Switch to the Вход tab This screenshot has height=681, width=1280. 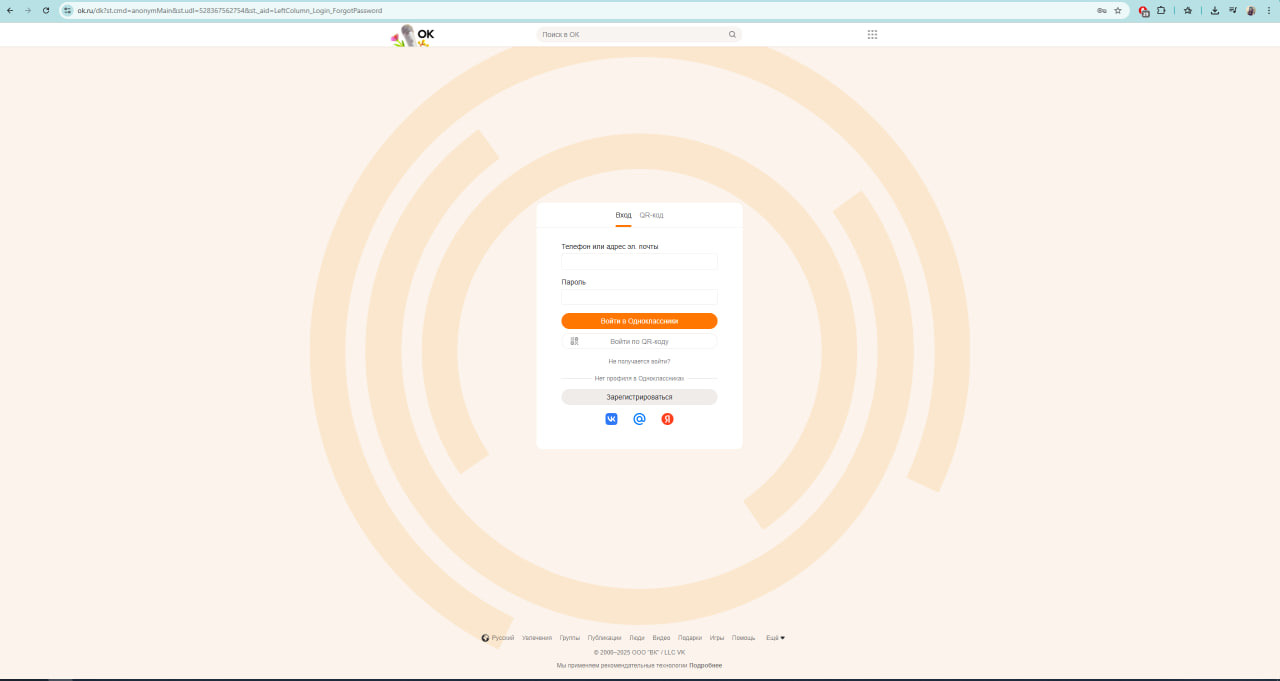point(623,215)
